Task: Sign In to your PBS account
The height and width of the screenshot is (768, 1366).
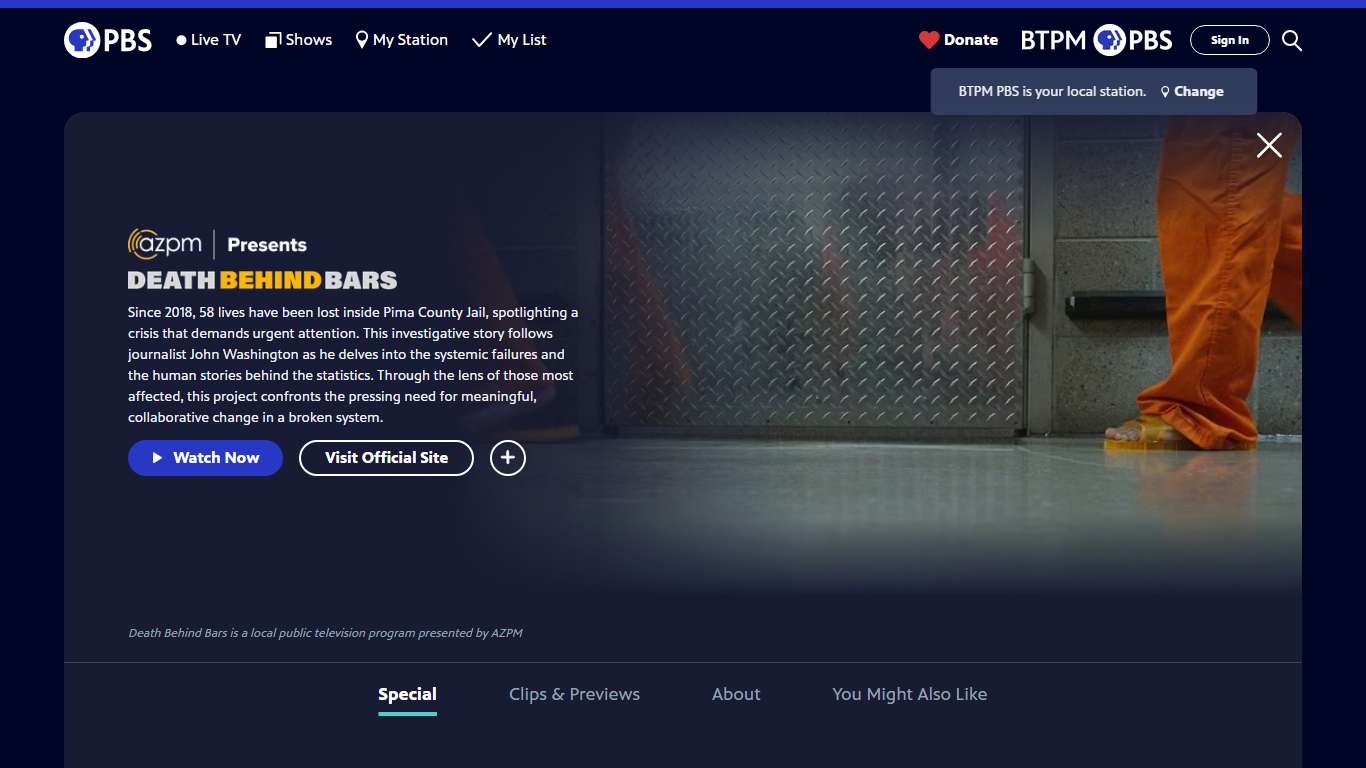Action: pos(1229,40)
